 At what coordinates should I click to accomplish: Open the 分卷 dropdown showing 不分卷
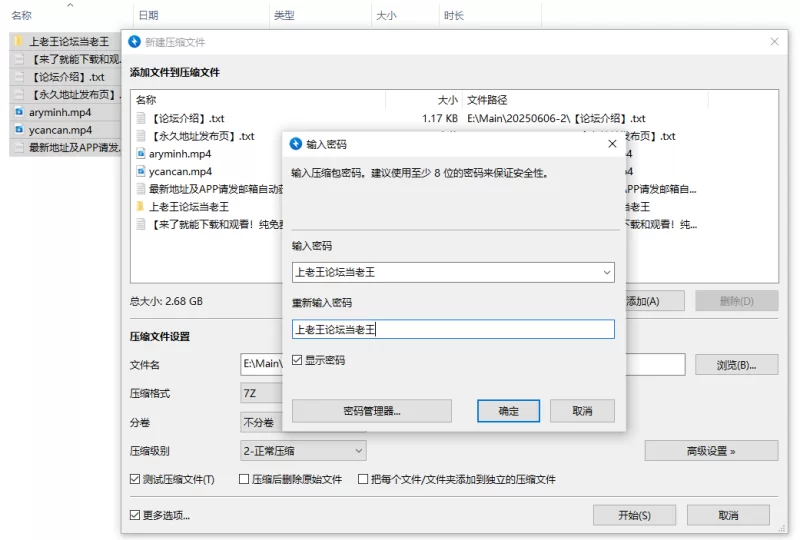(261, 422)
